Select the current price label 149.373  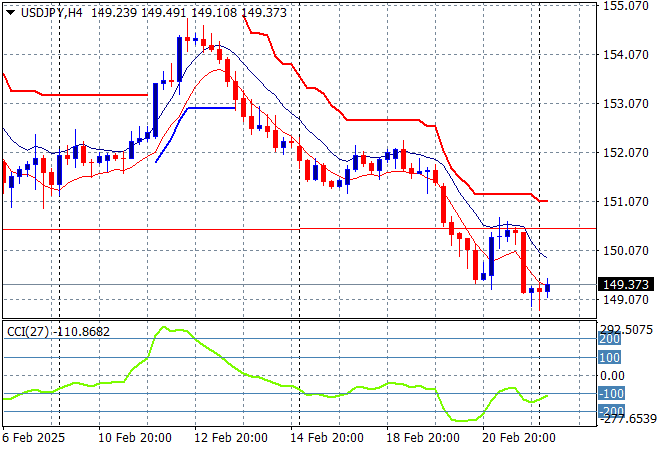click(x=628, y=285)
